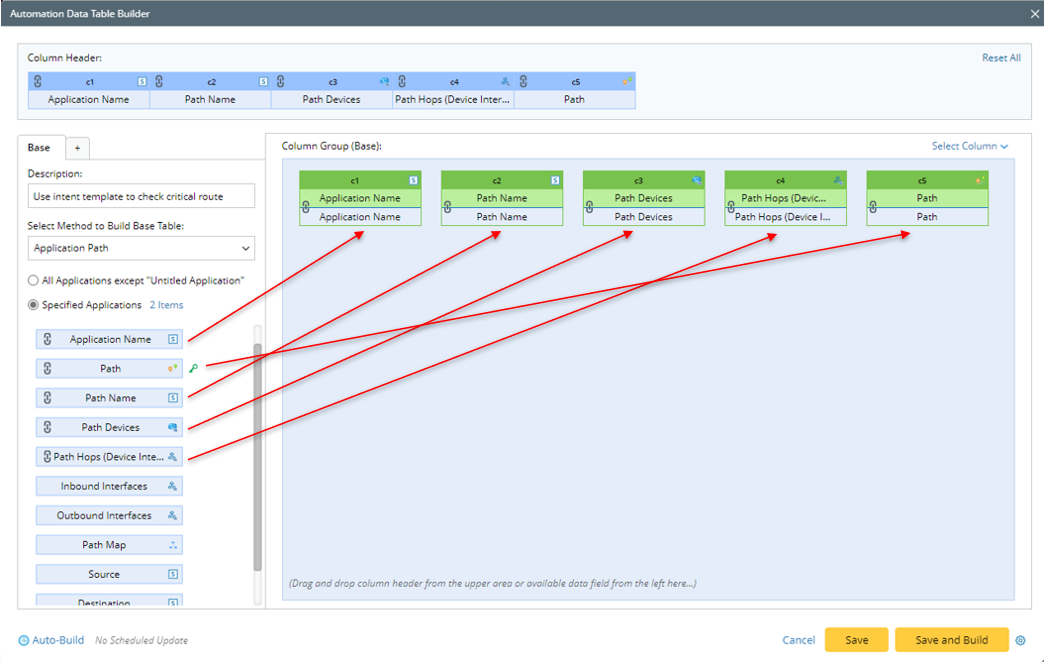Select the Path Map field
Screen dimensions: 1044x662
[109, 545]
